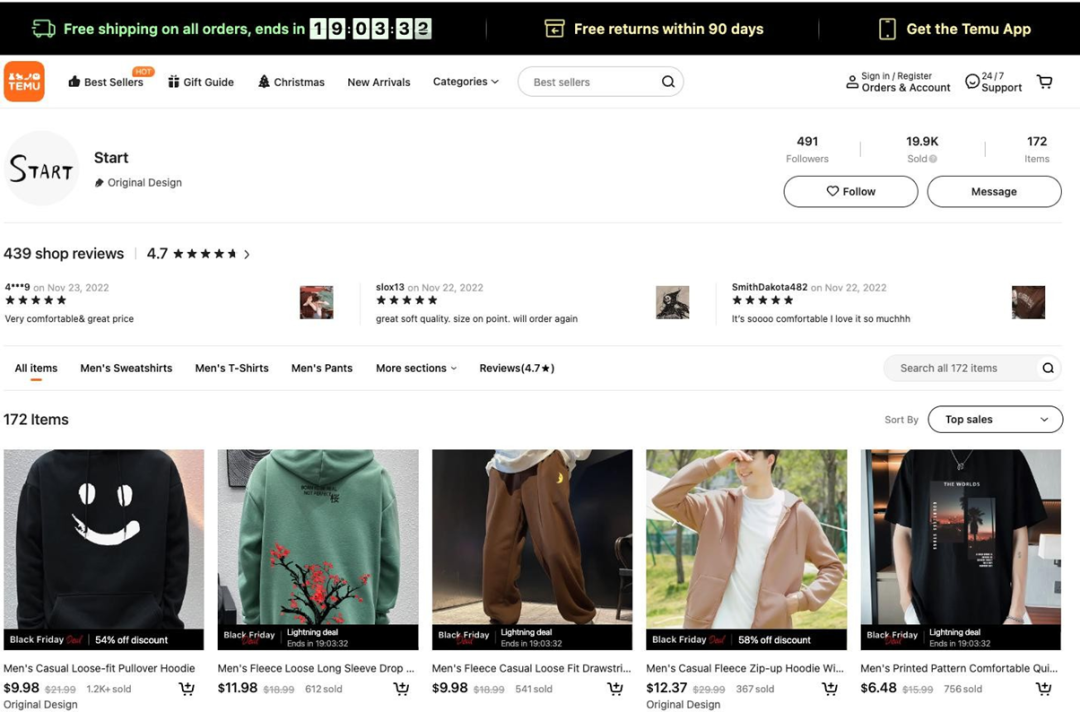Click the Temu logo home icon
1080x712 pixels.
click(x=24, y=82)
